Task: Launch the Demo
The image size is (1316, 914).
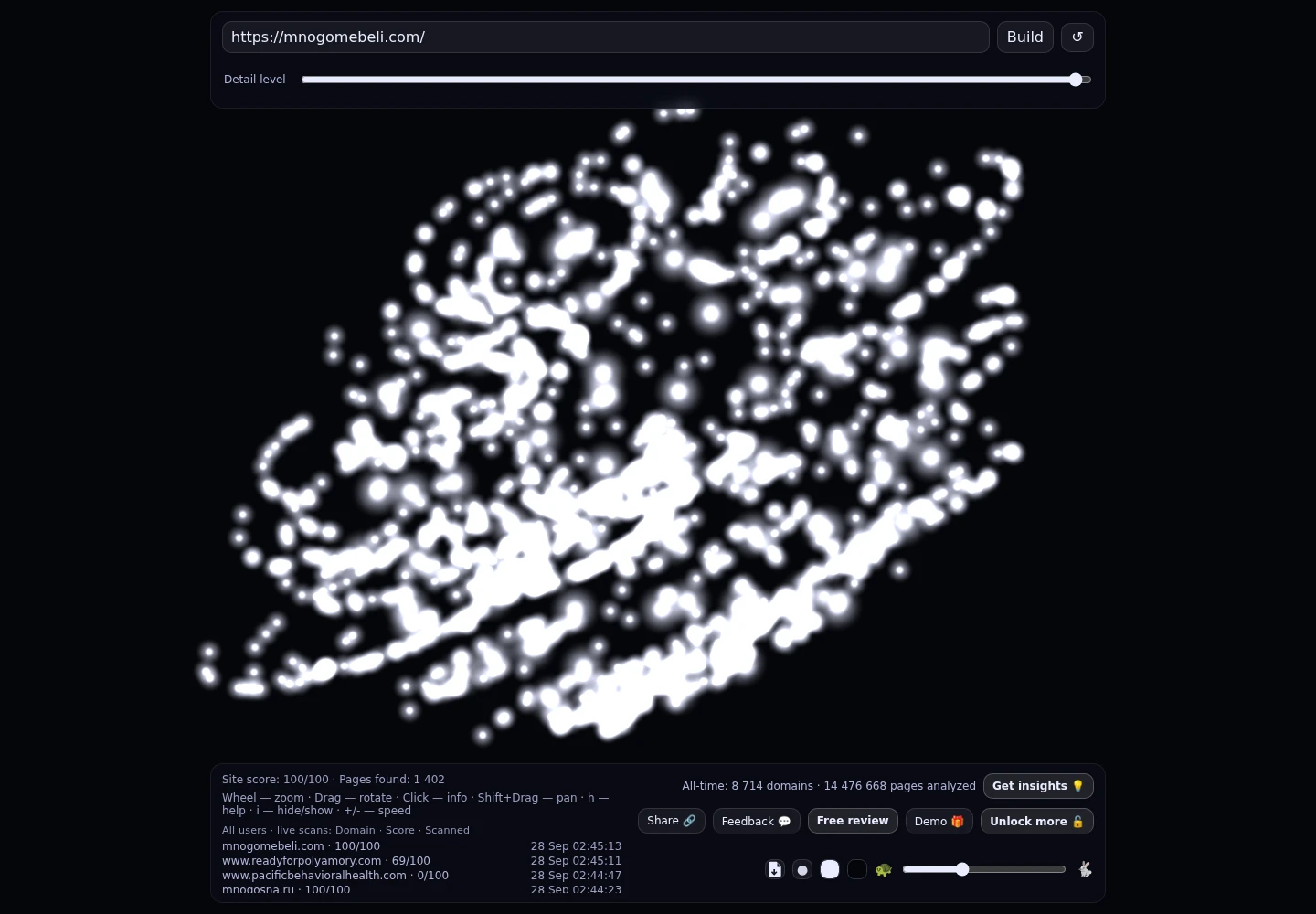Action: [x=939, y=821]
